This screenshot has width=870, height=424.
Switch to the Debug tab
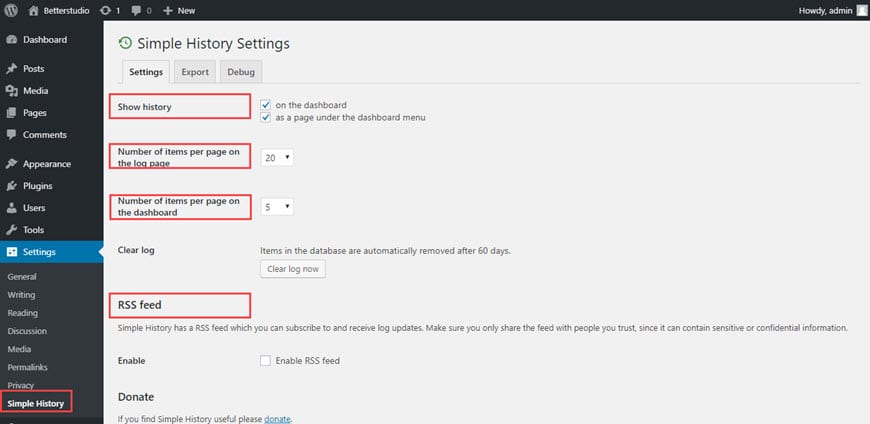point(241,72)
